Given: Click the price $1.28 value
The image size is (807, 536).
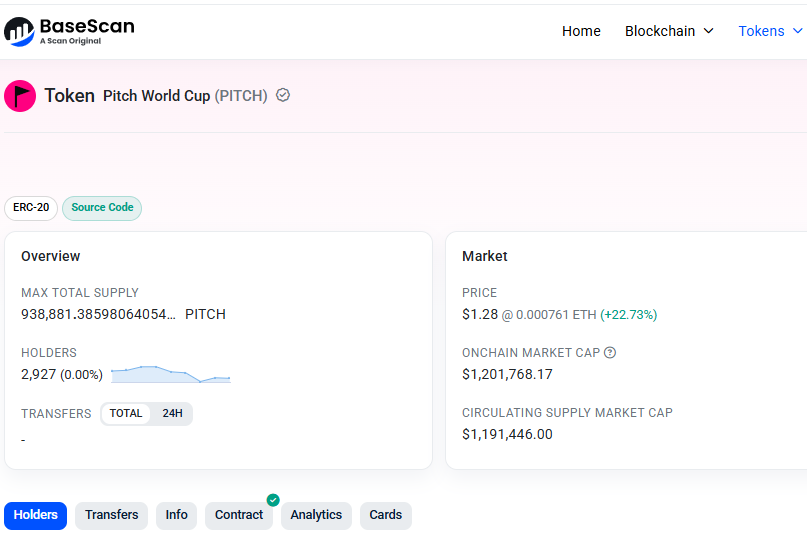Looking at the screenshot, I should pyautogui.click(x=480, y=314).
